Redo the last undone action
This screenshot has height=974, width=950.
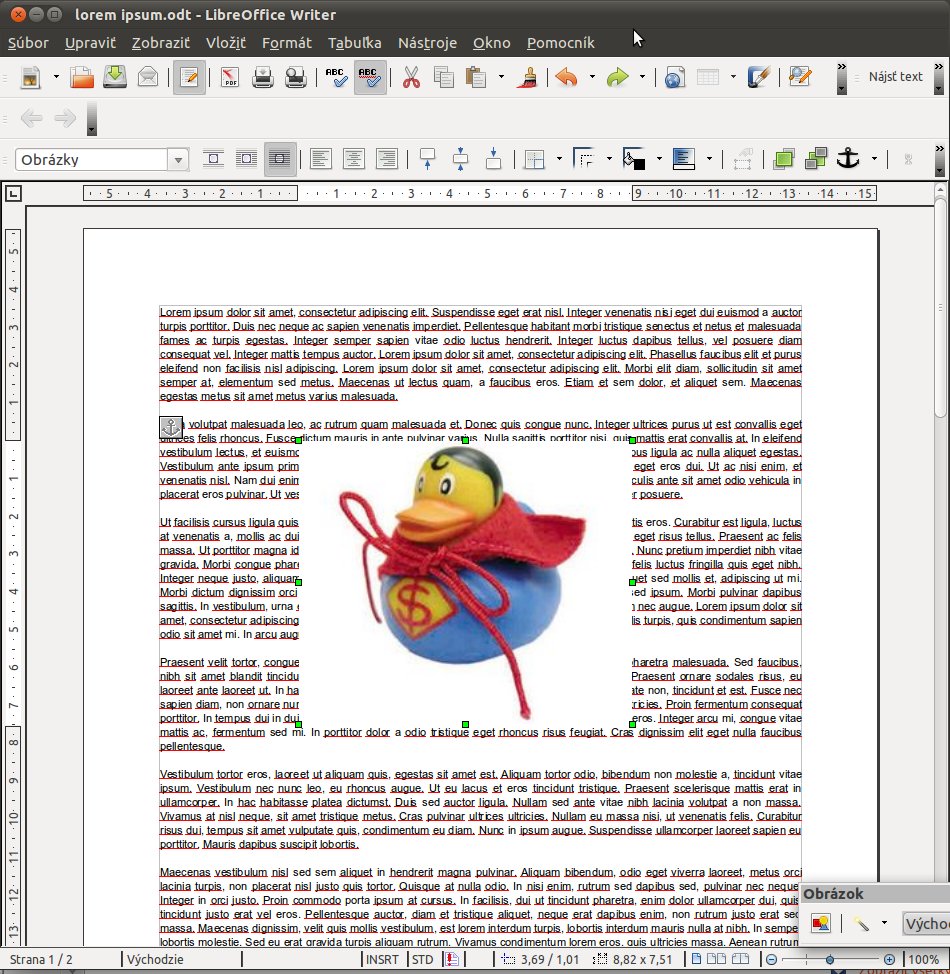click(617, 77)
